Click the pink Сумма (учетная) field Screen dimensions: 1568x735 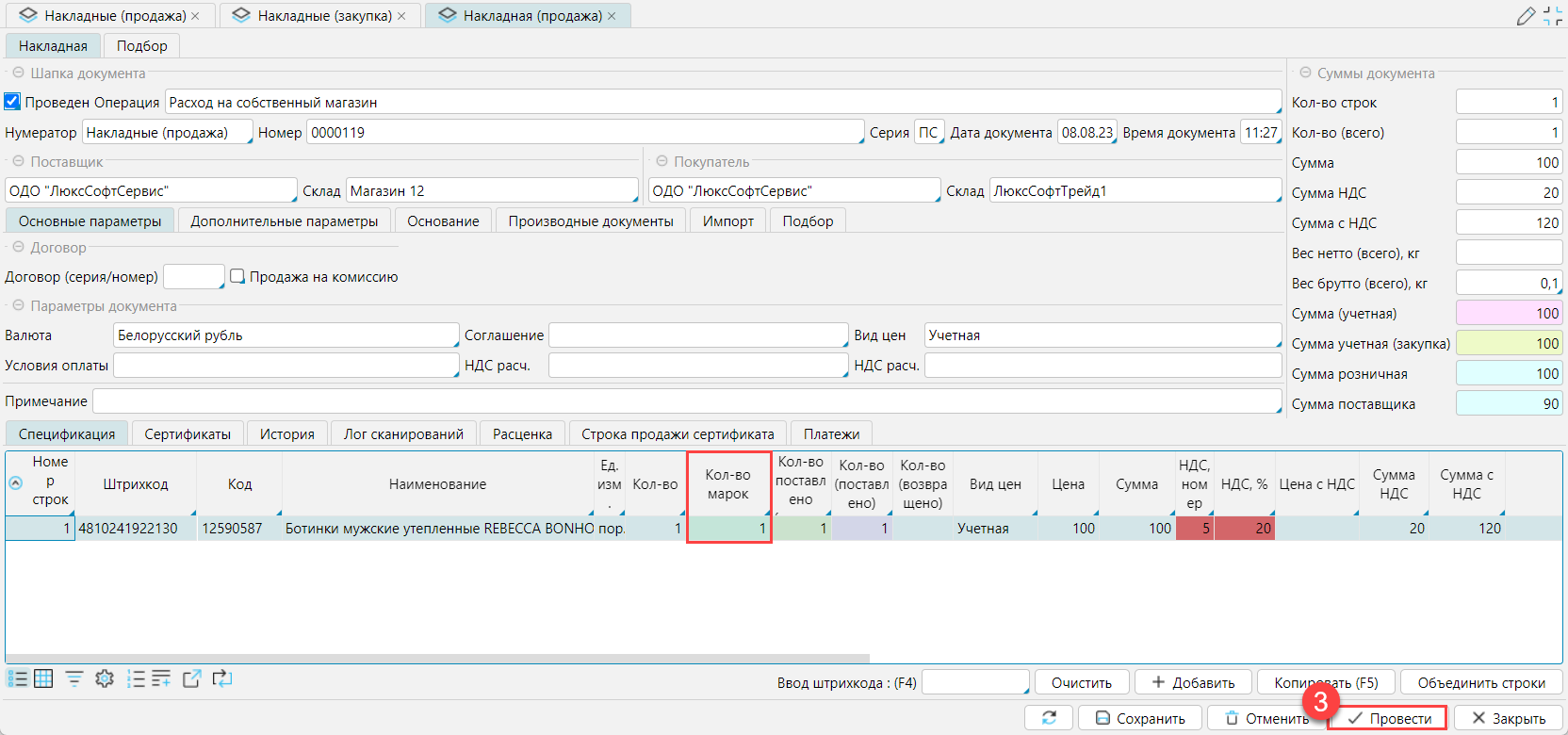1509,314
